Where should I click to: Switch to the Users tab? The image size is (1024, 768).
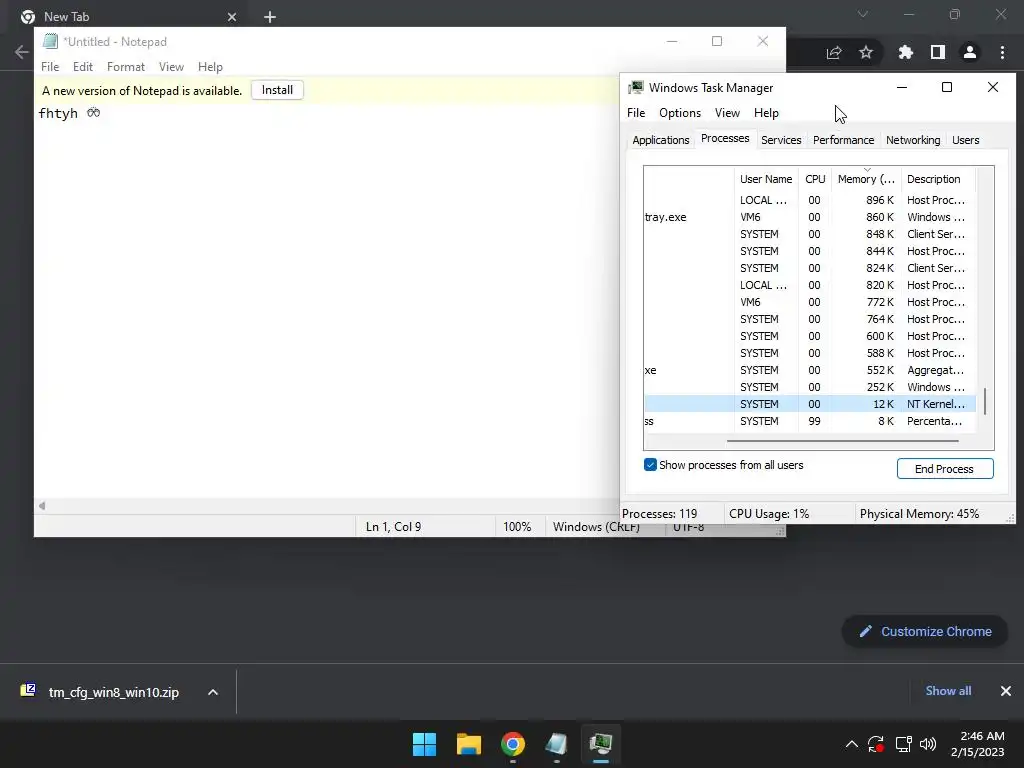(x=965, y=140)
